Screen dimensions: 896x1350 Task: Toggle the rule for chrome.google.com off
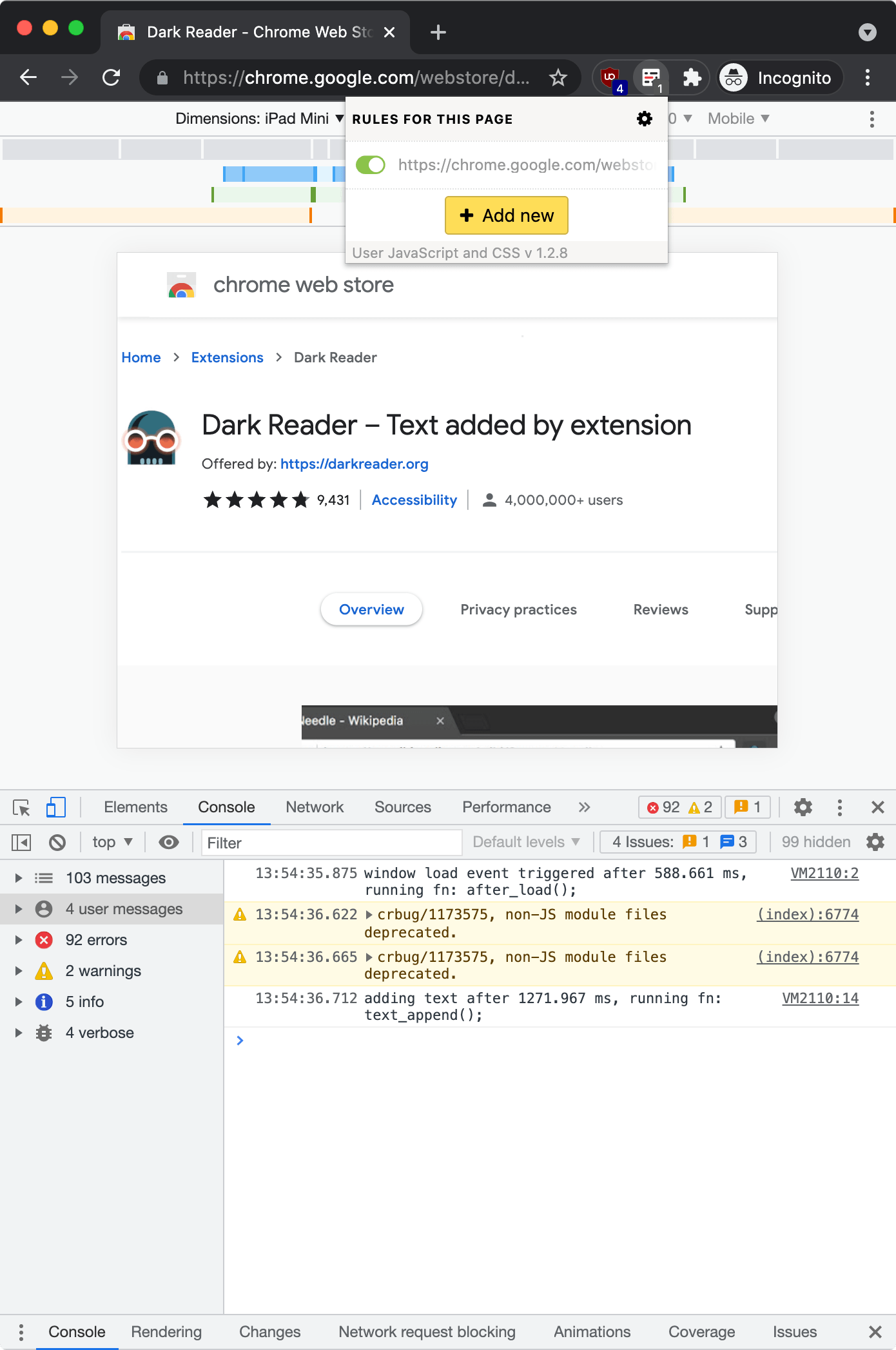click(x=371, y=165)
